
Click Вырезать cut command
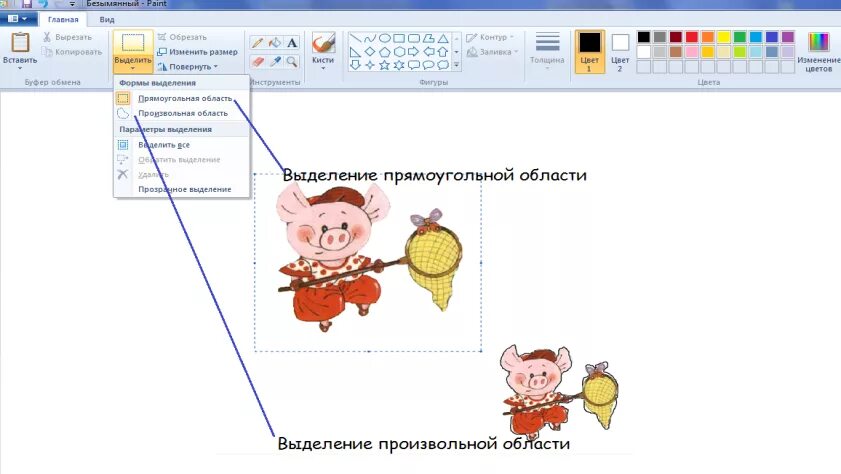tap(68, 37)
